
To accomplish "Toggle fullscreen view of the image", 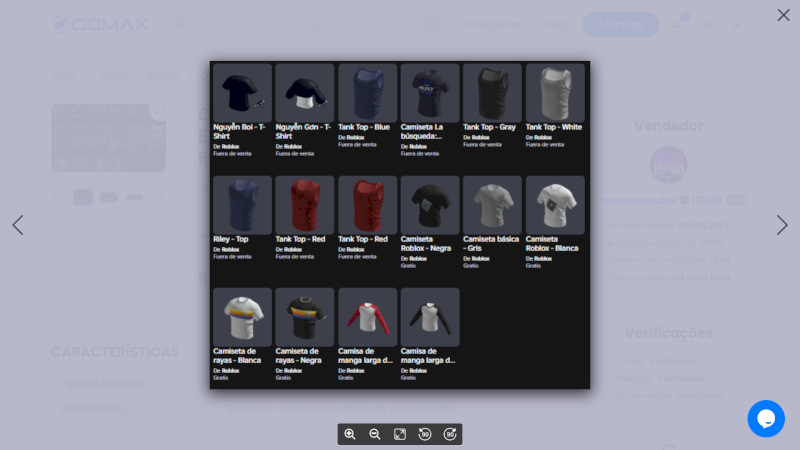I will pos(400,434).
